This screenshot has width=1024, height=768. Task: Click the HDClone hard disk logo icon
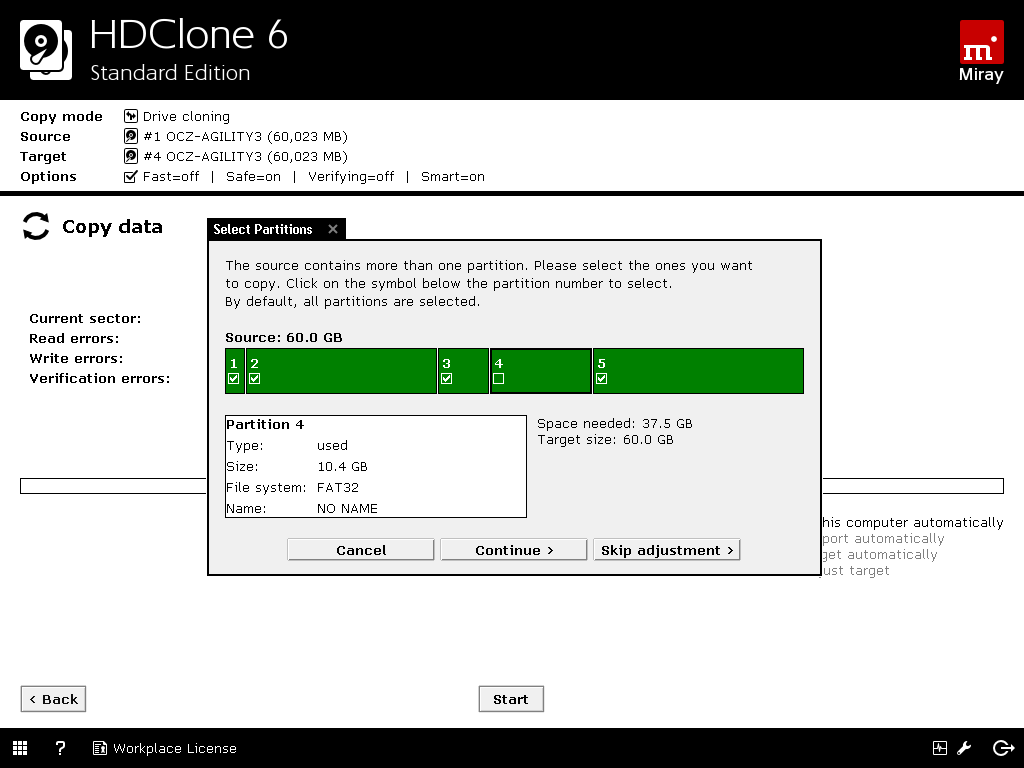[46, 50]
